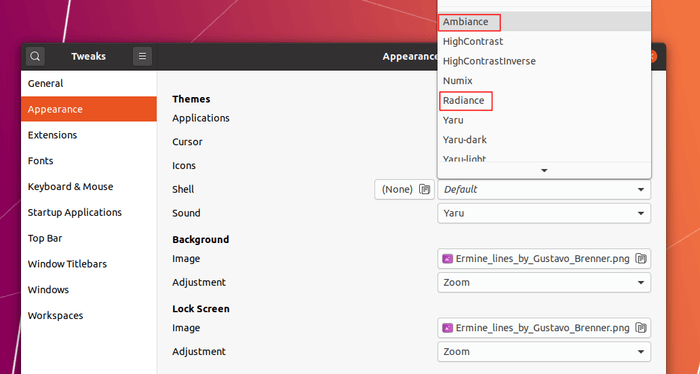Open the Background Adjustment Zoom dropdown

pos(544,283)
